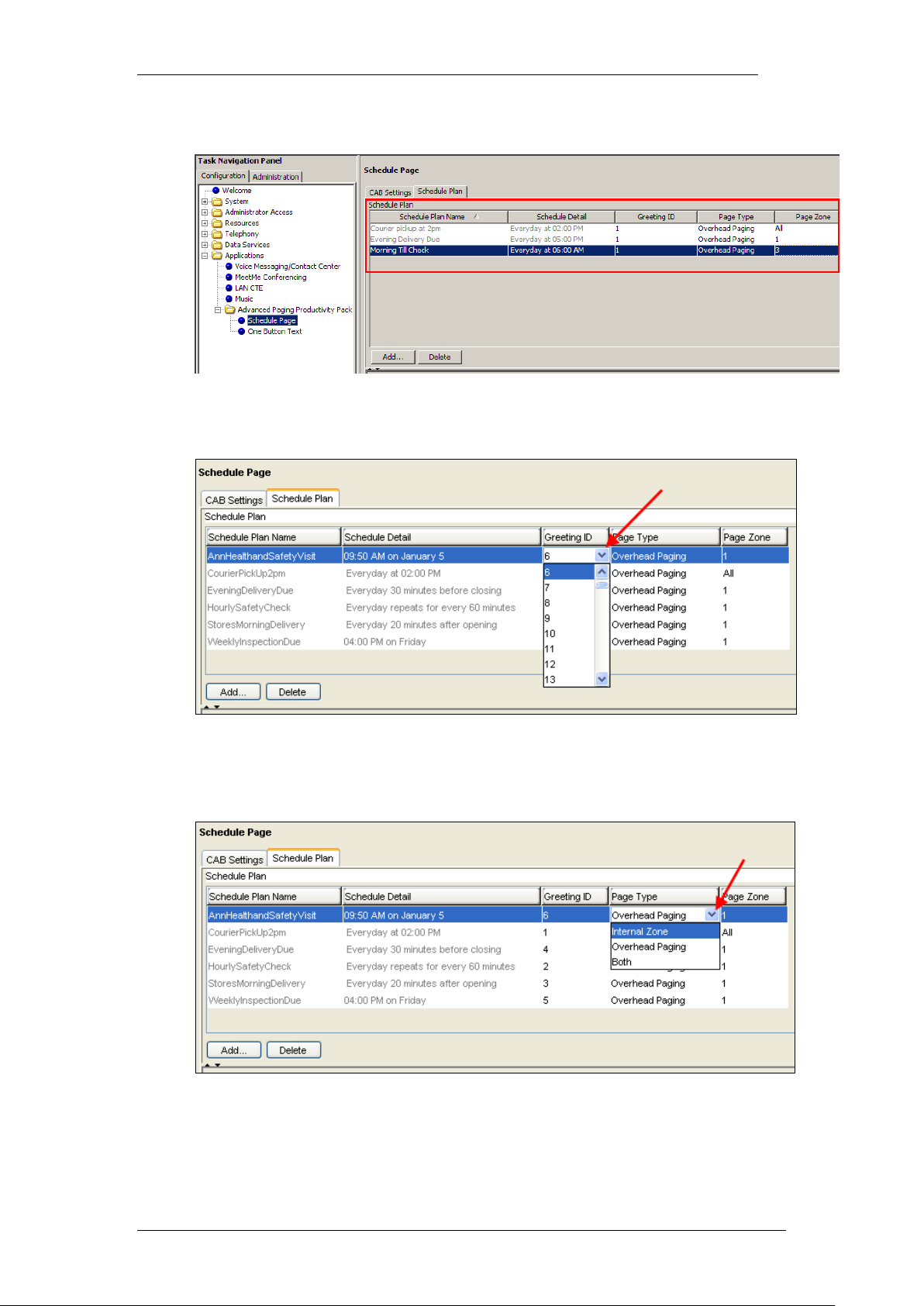
Task: Click 'Everyday repeats for every 60 minutes' in Page Type list screenshot
Action: point(430,967)
